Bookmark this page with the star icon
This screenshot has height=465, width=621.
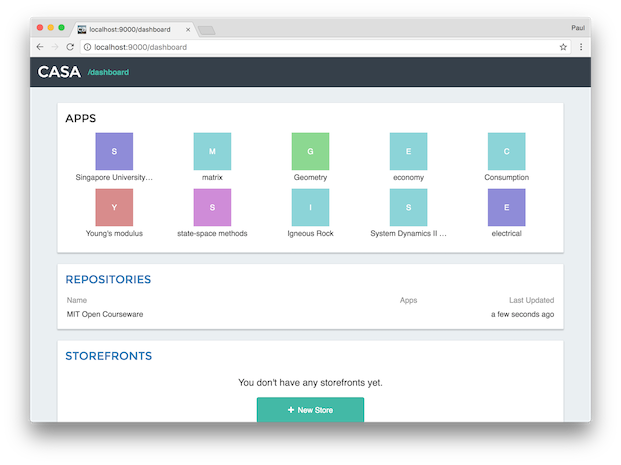click(x=563, y=47)
